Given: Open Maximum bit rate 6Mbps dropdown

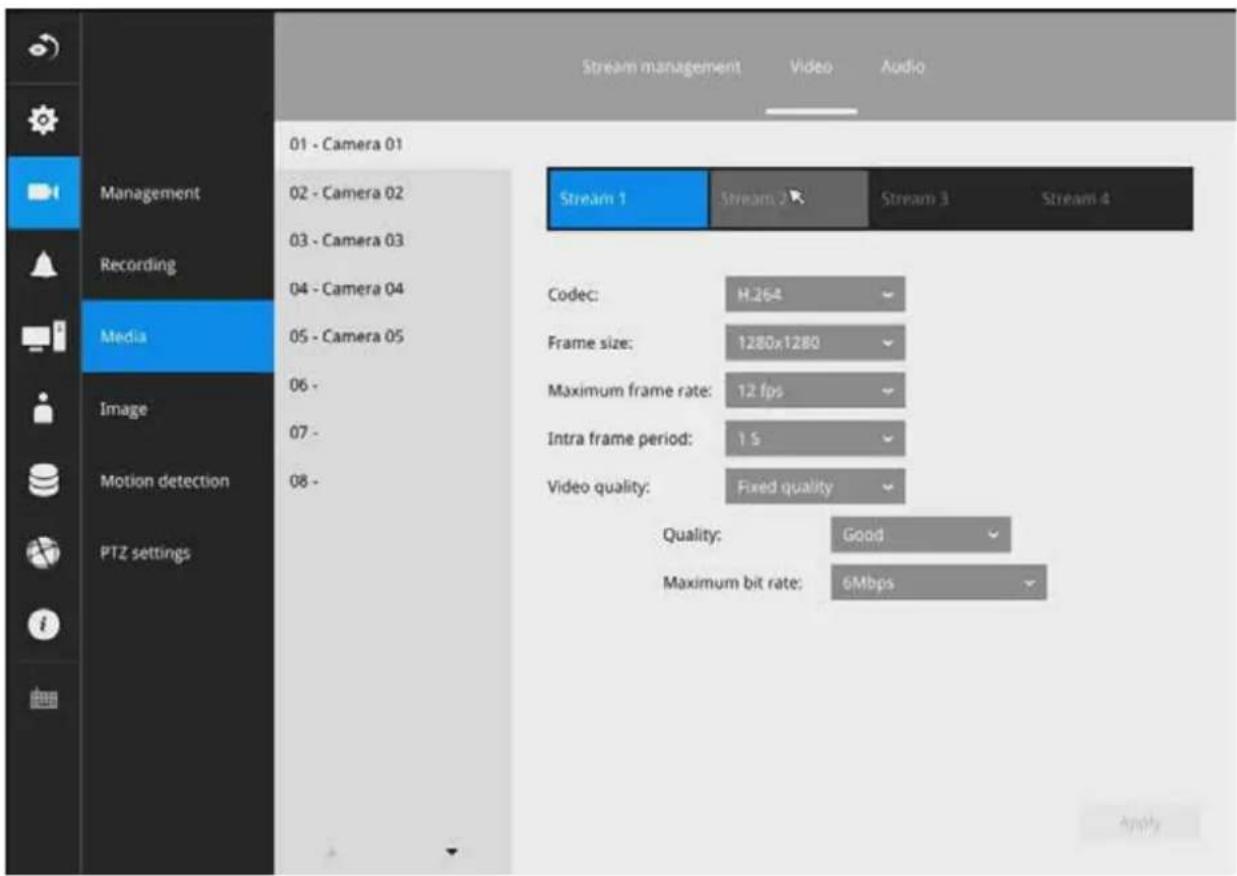Looking at the screenshot, I should click(939, 582).
